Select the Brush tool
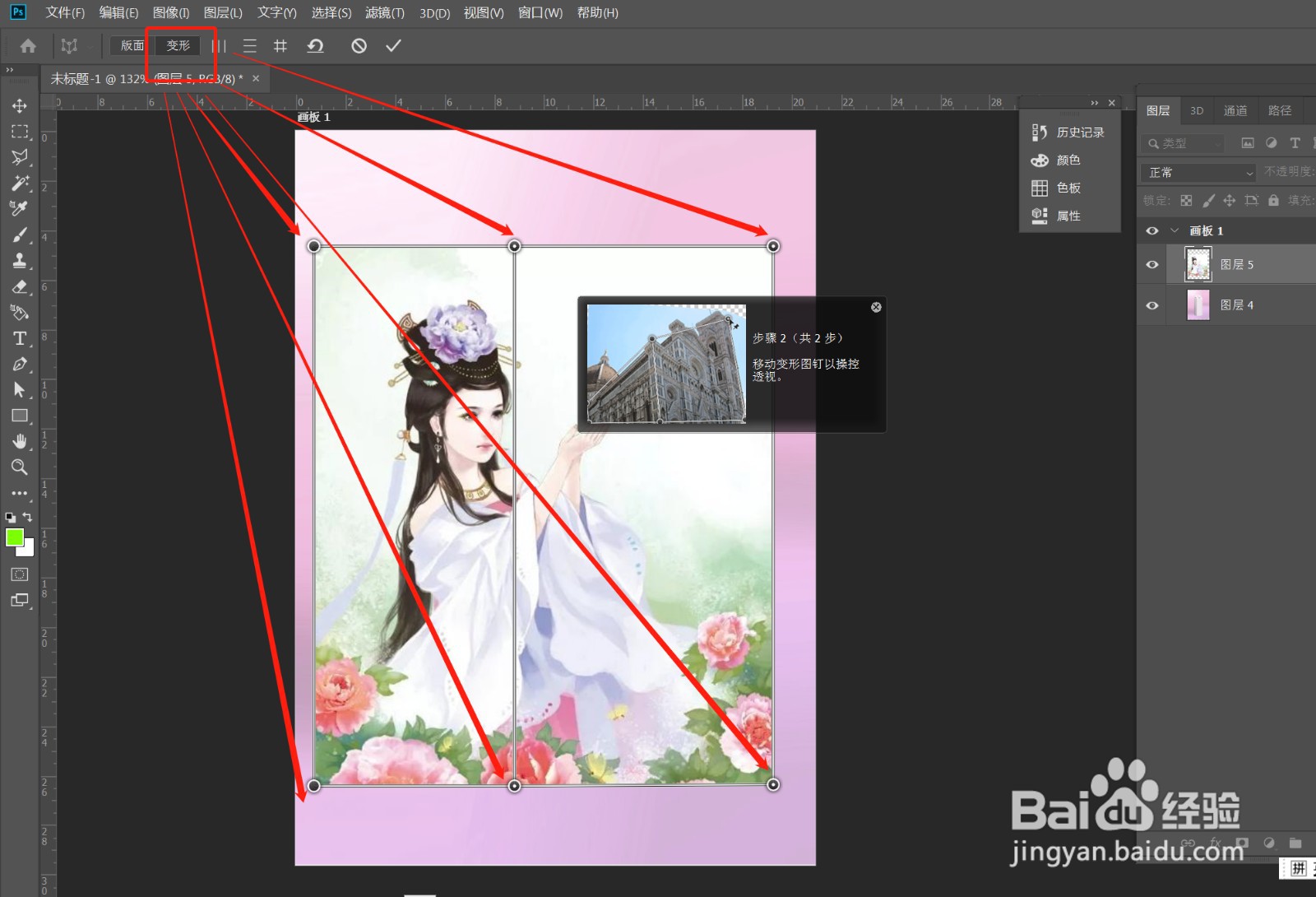The height and width of the screenshot is (897, 1316). click(20, 235)
